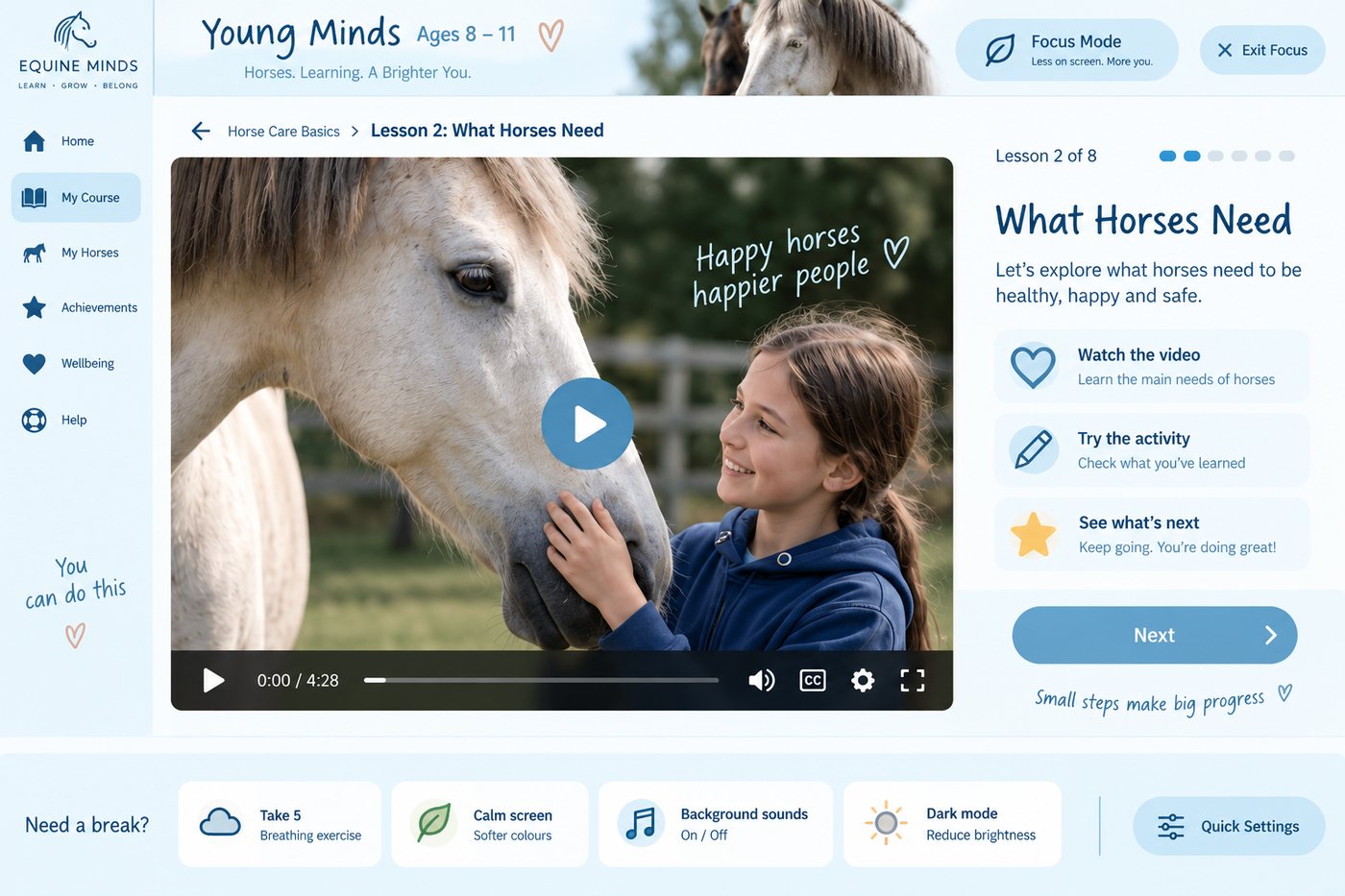Click the video time 0:00 / 4:28
The image size is (1345, 896).
[298, 681]
